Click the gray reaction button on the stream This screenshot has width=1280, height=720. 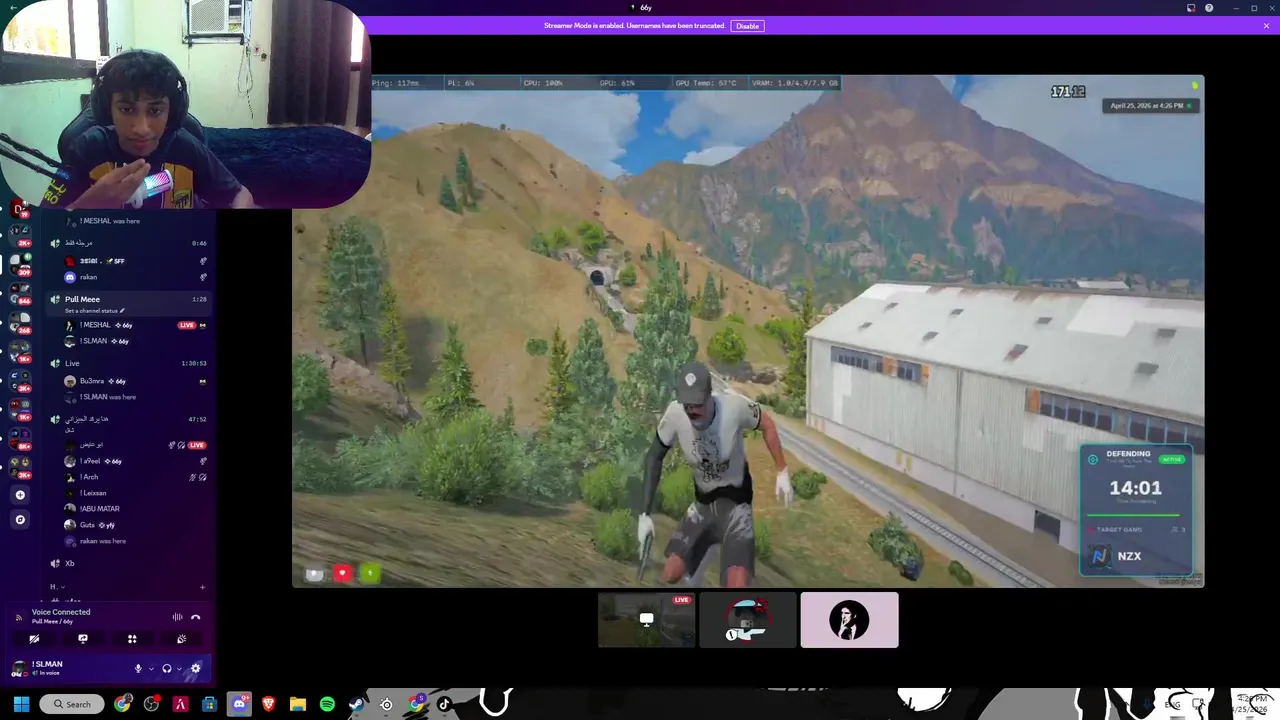314,573
